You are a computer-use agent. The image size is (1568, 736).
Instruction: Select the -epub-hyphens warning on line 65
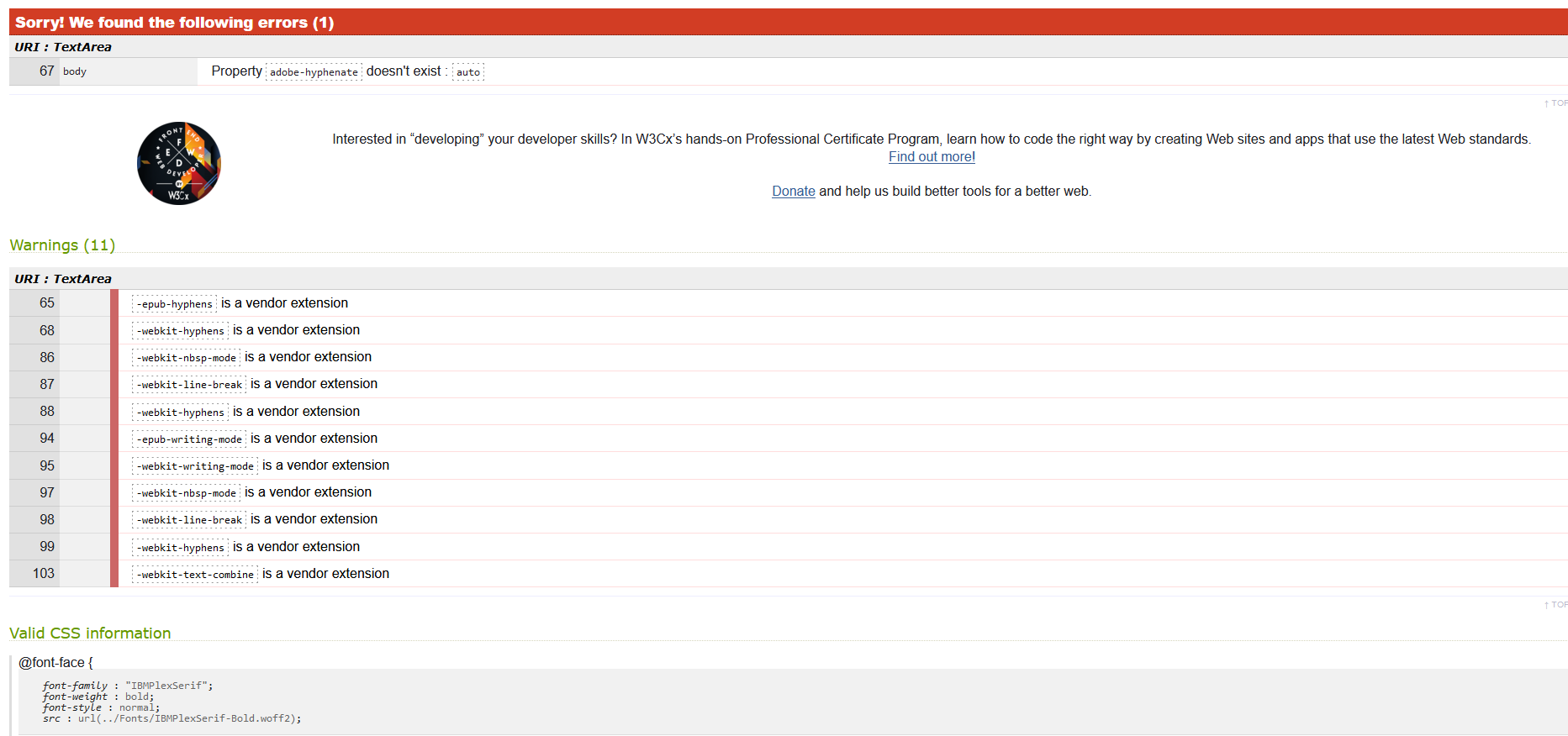coord(175,304)
